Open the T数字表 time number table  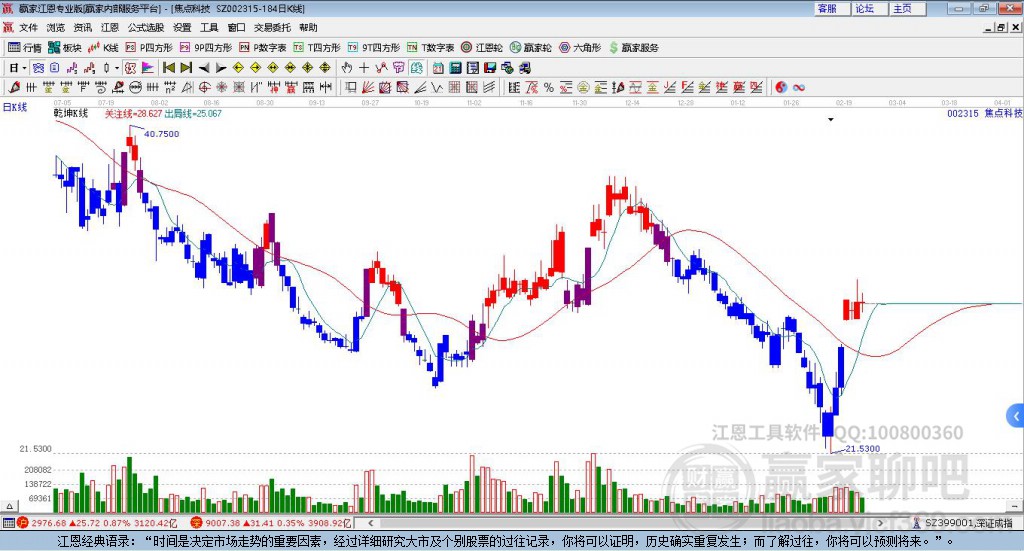(x=430, y=48)
